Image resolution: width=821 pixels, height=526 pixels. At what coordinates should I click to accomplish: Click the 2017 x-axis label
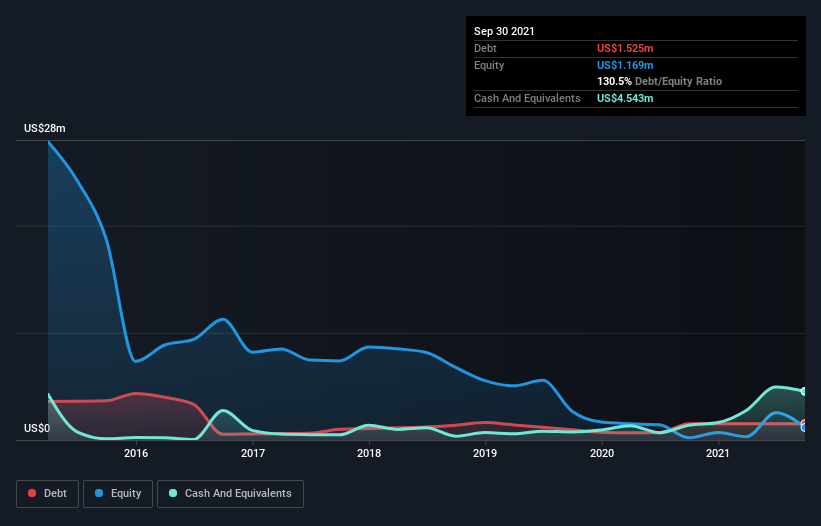(252, 453)
